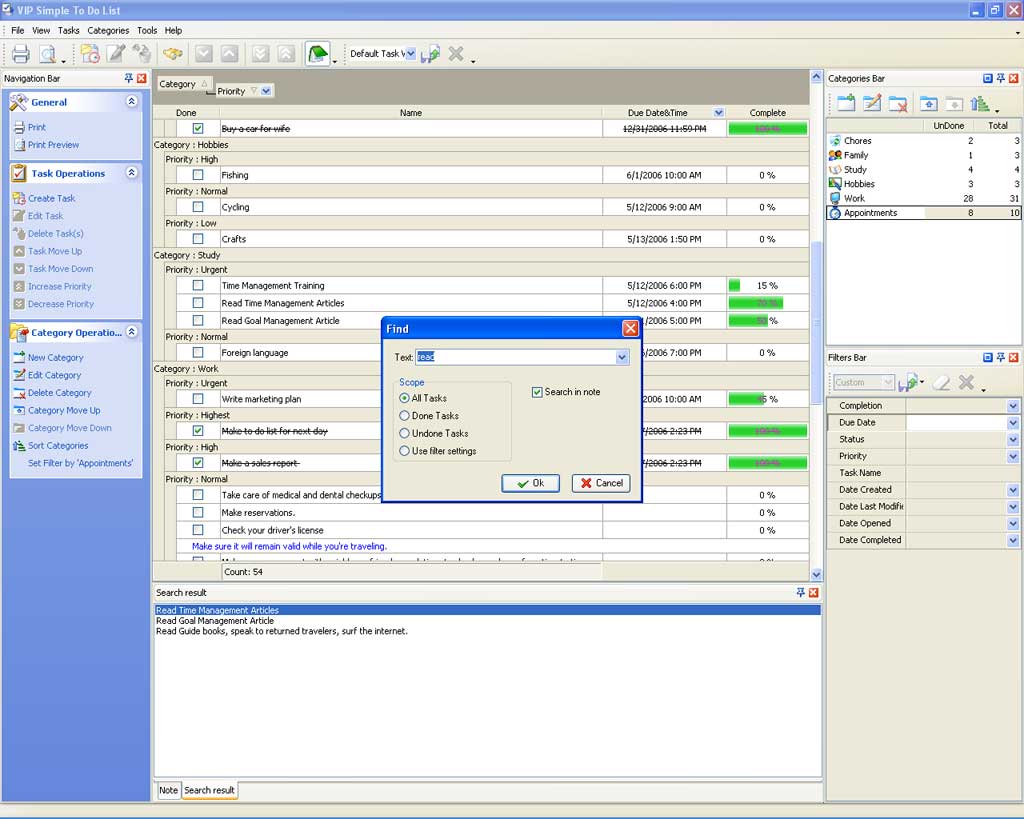Screen dimensions: 1024x819
Task: Click Ok in the Find dialog
Action: (x=530, y=483)
